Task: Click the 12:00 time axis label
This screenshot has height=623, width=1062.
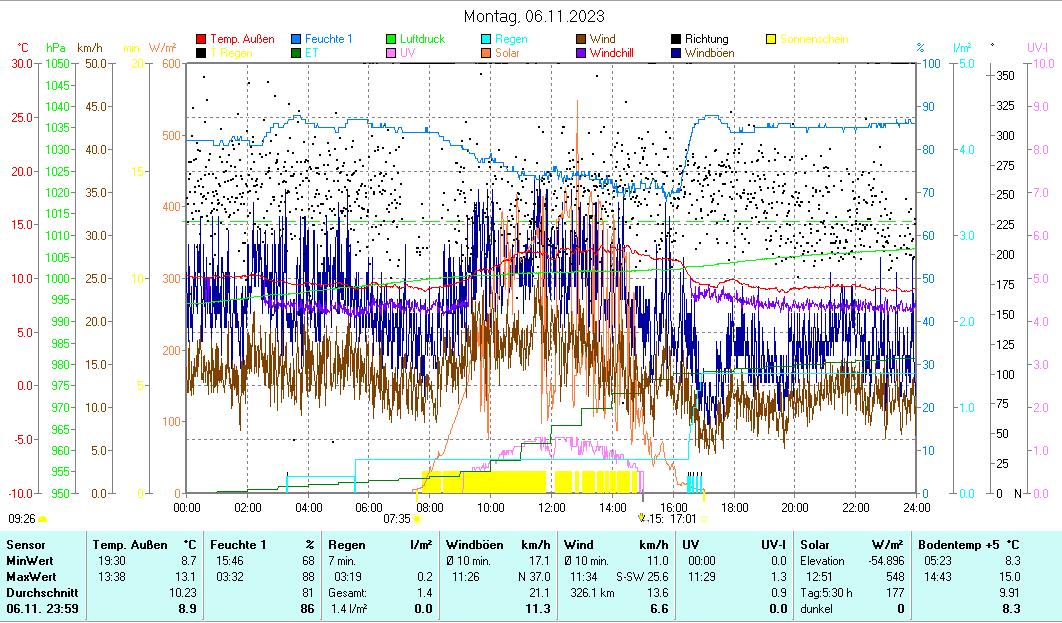Action: pos(551,507)
